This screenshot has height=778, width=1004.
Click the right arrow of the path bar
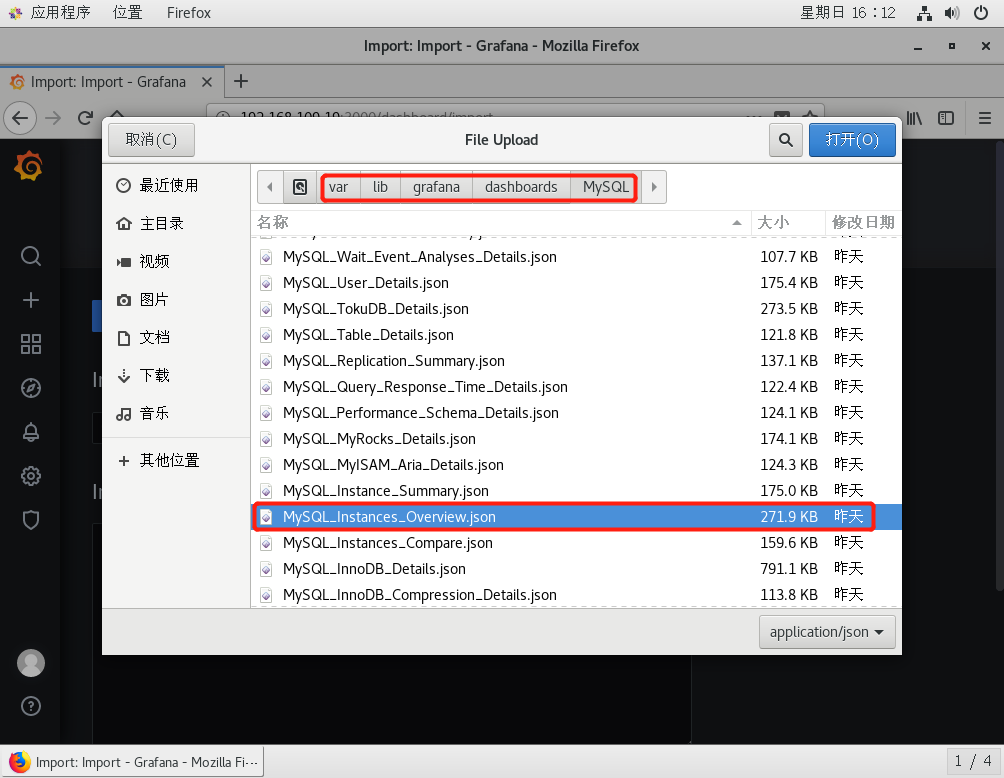point(654,187)
